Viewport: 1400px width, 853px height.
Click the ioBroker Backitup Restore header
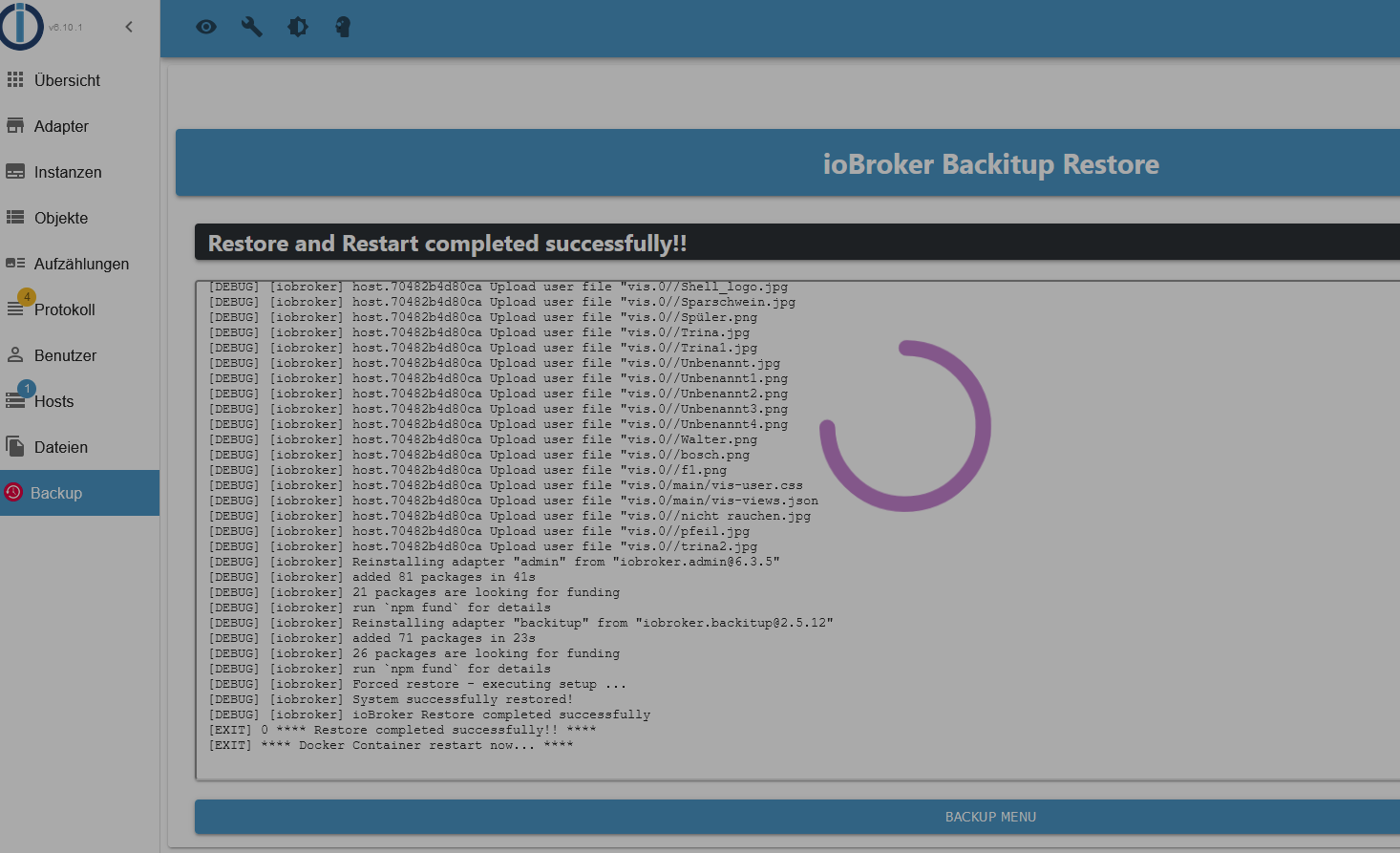[x=990, y=164]
